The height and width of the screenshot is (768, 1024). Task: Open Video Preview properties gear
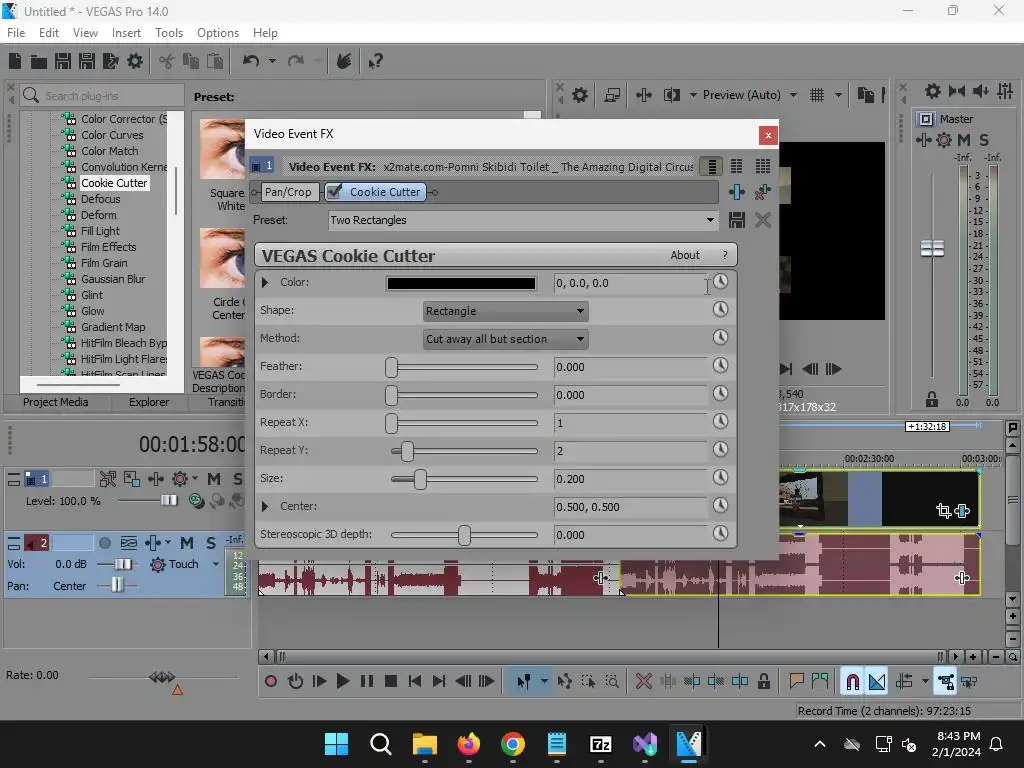click(579, 95)
